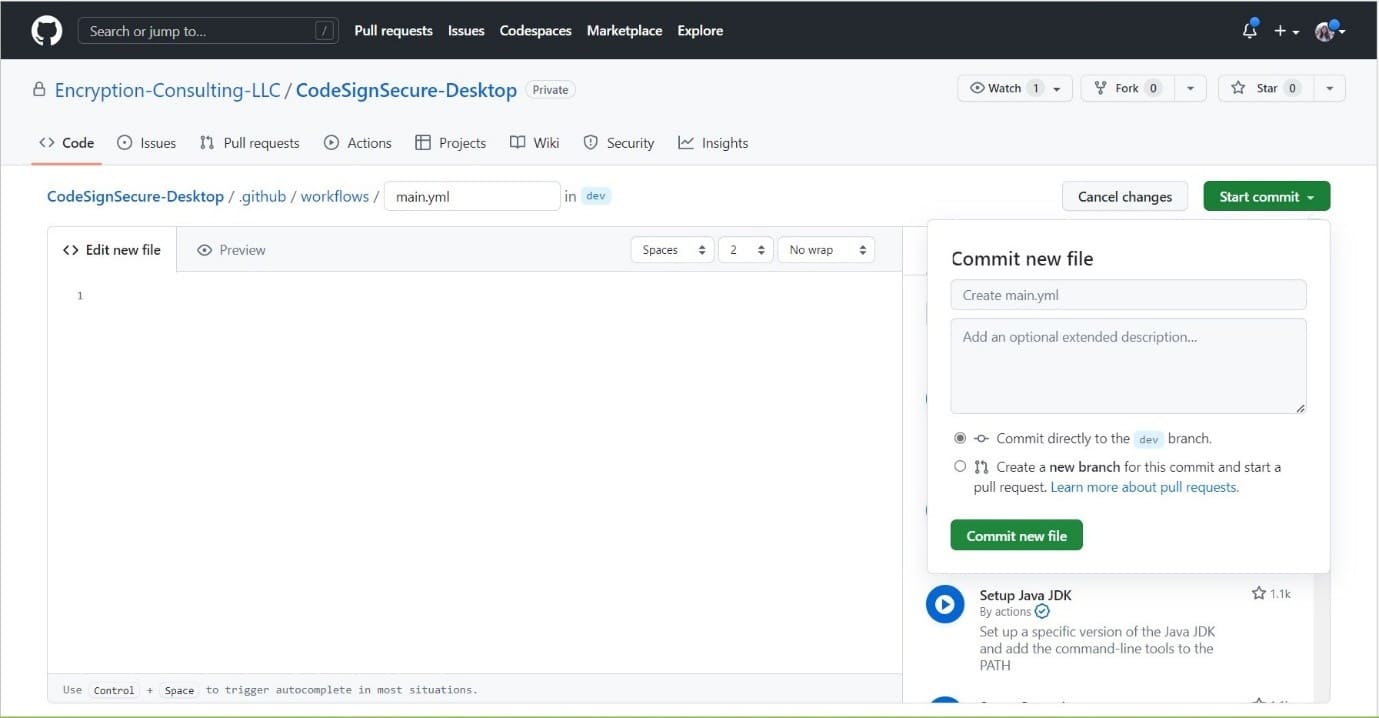Open Issues in the top navigation
Image resolution: width=1379 pixels, height=718 pixels.
[466, 31]
